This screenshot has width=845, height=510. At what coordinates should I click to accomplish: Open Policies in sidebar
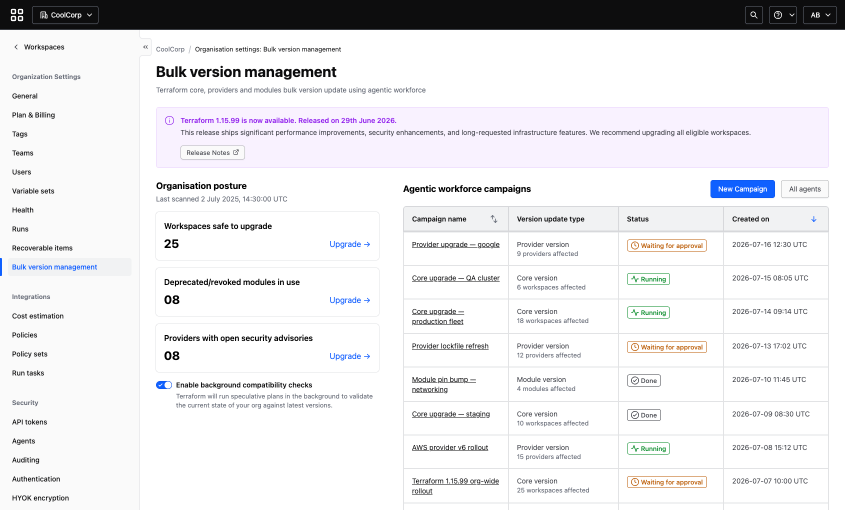[x=24, y=335]
